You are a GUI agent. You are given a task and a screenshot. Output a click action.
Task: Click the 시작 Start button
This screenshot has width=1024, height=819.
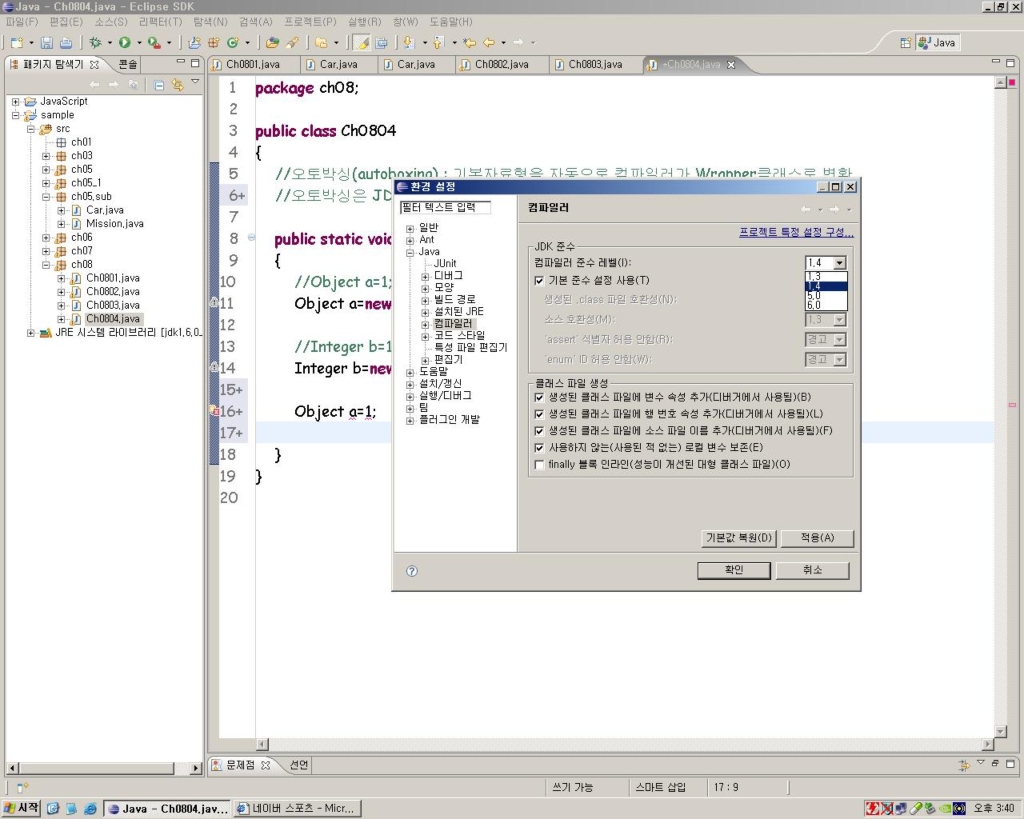click(x=22, y=809)
